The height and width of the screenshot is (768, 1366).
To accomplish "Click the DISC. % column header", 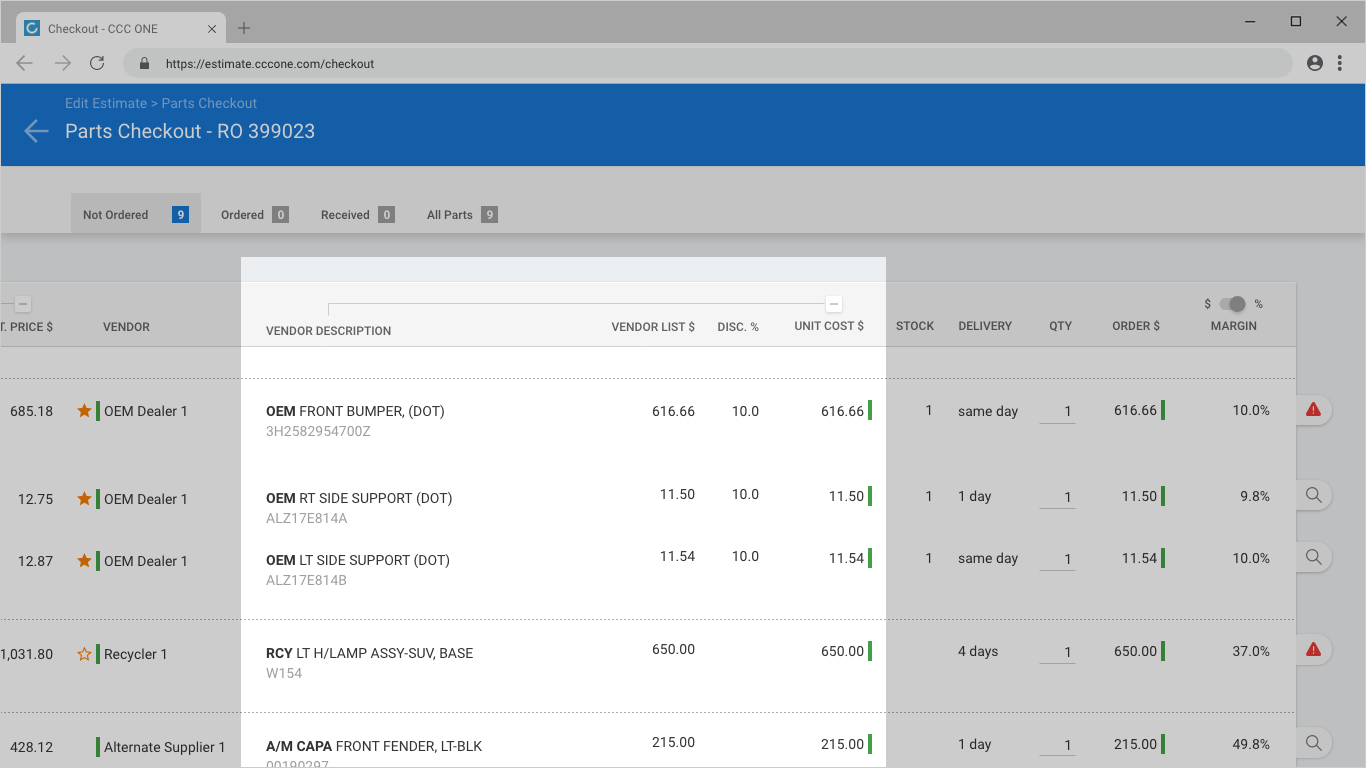I will 738,326.
